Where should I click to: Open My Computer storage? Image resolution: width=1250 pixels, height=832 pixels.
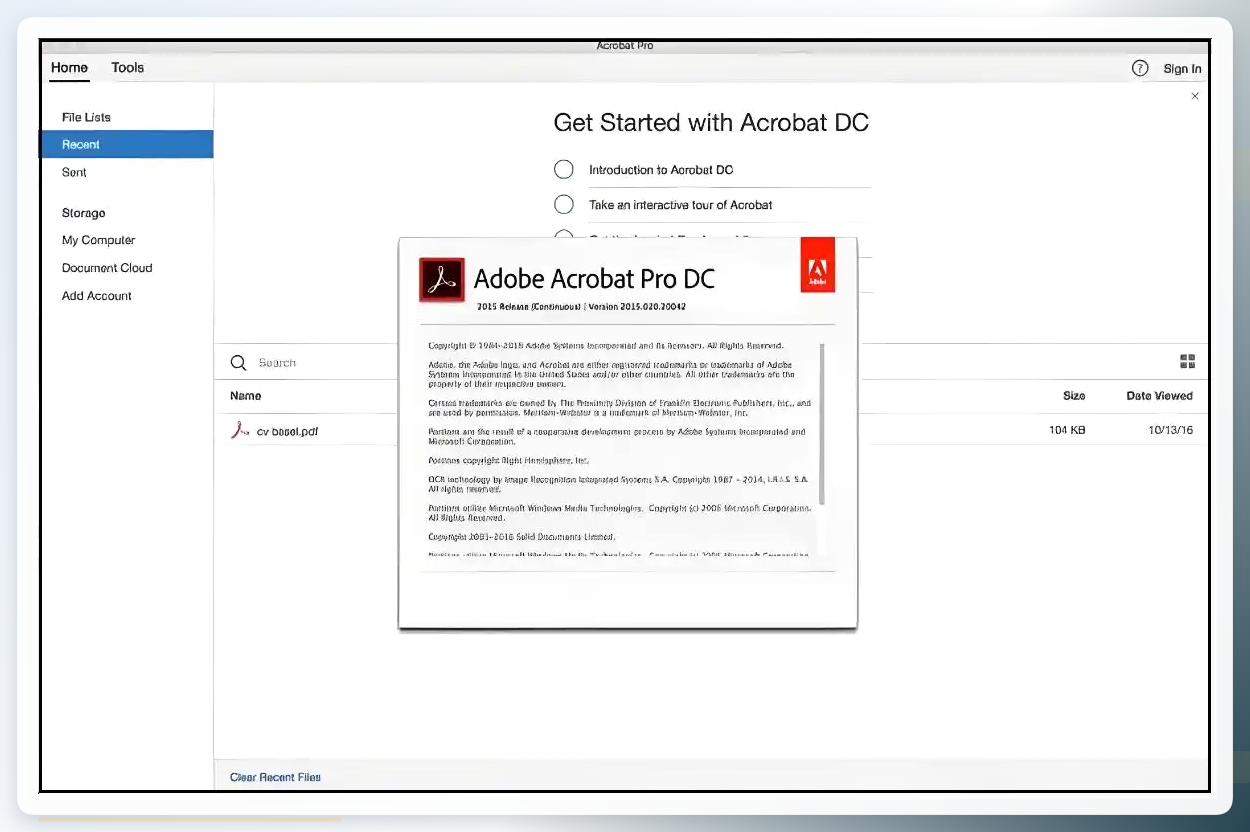(x=98, y=240)
